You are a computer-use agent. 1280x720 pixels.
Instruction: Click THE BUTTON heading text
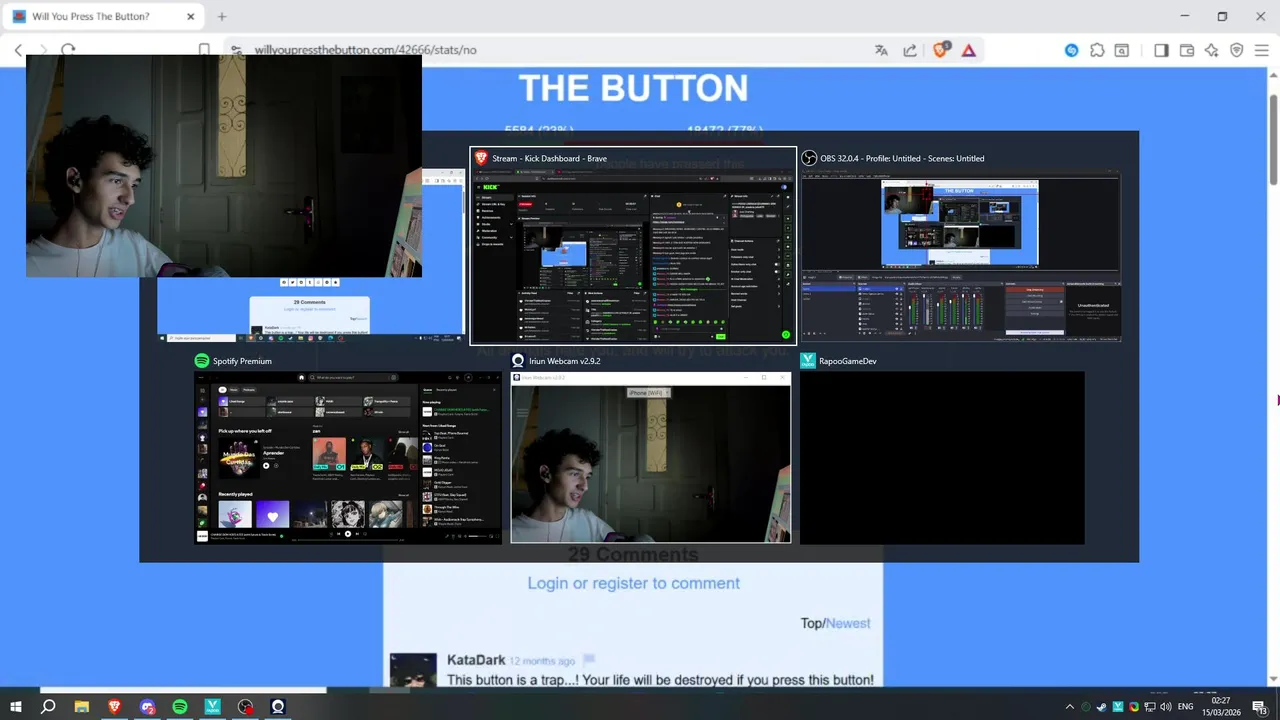[x=633, y=88]
